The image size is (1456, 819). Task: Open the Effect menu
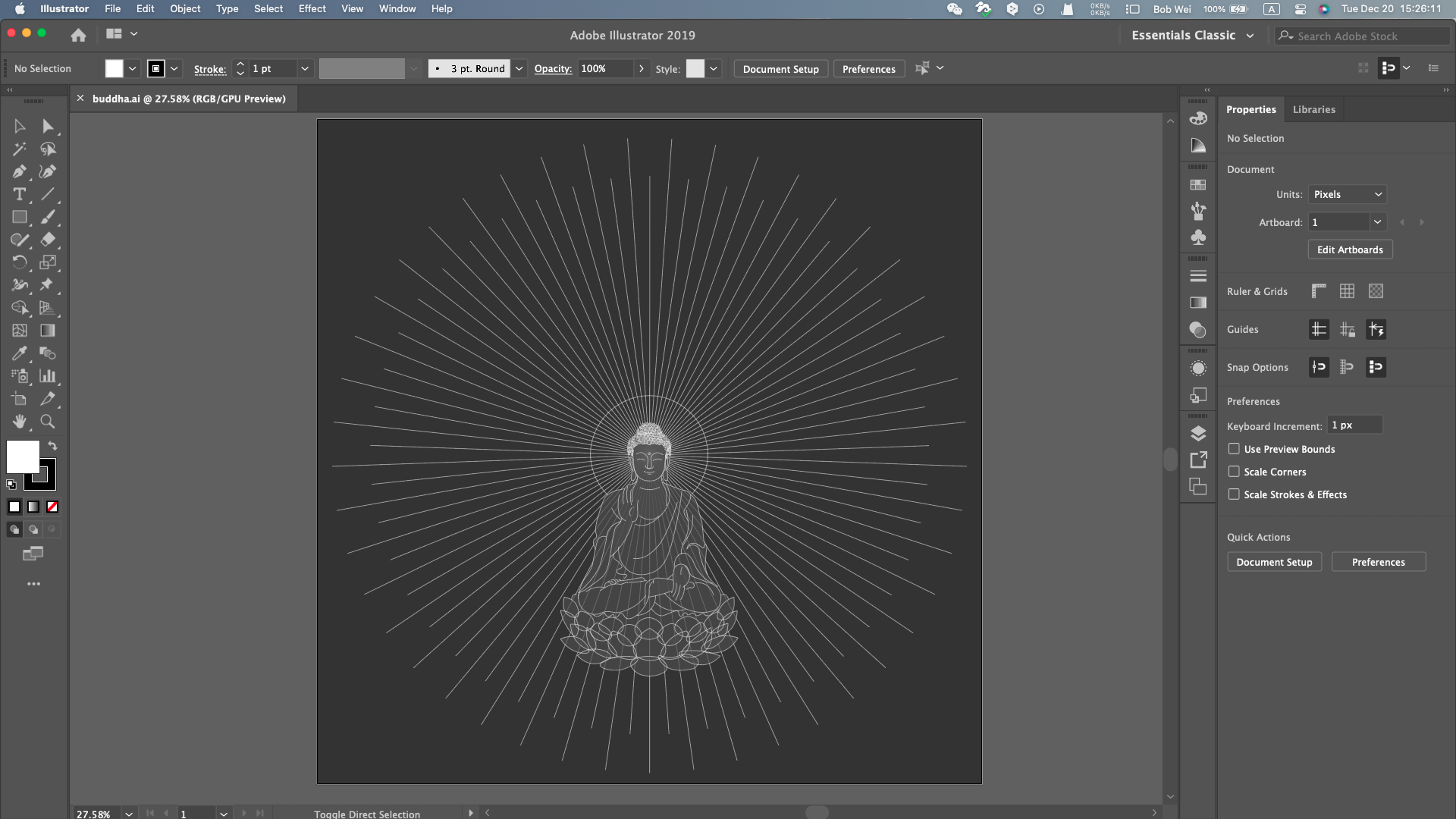[312, 8]
